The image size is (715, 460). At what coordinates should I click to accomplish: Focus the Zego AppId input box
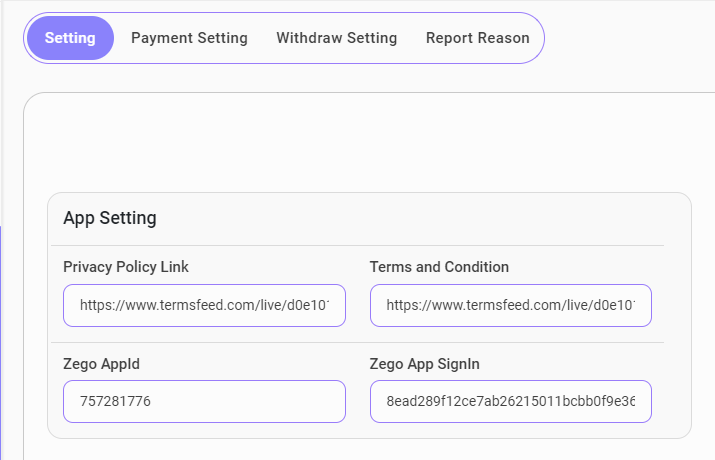coord(204,401)
